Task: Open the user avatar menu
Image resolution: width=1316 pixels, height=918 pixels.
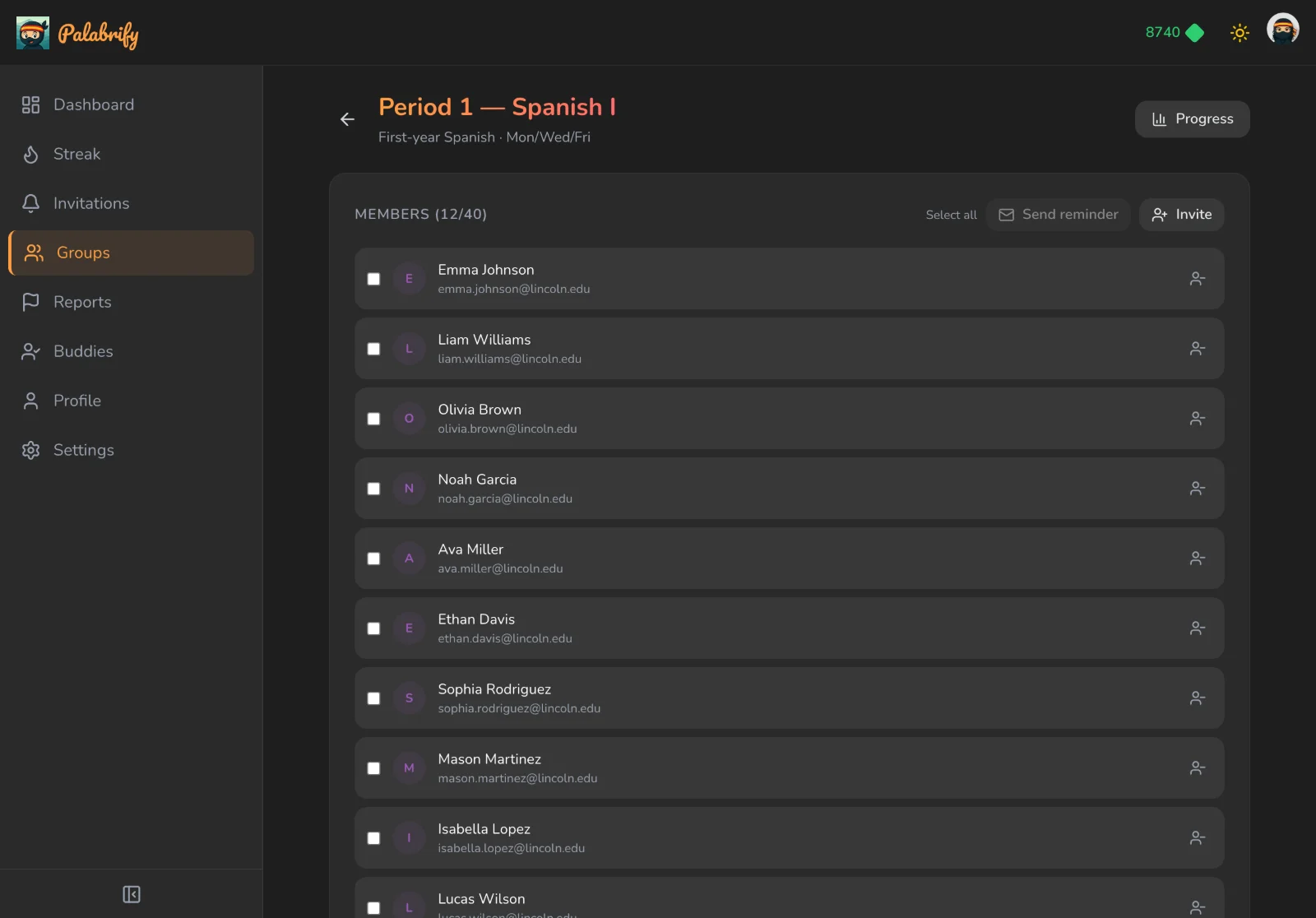Action: [x=1283, y=30]
